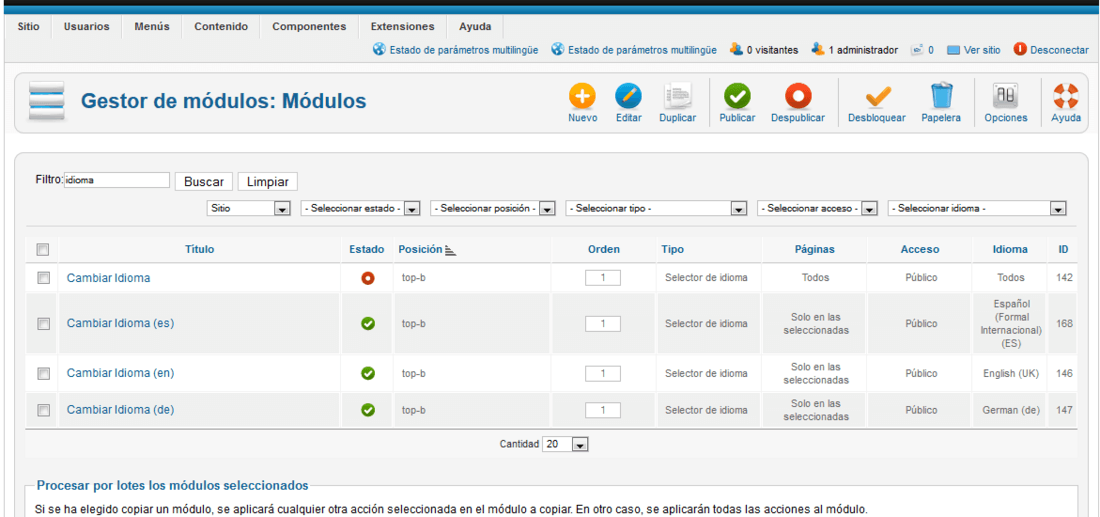The height and width of the screenshot is (517, 1100).
Task: Open the Cantidad 20 dropdown
Action: pos(565,444)
